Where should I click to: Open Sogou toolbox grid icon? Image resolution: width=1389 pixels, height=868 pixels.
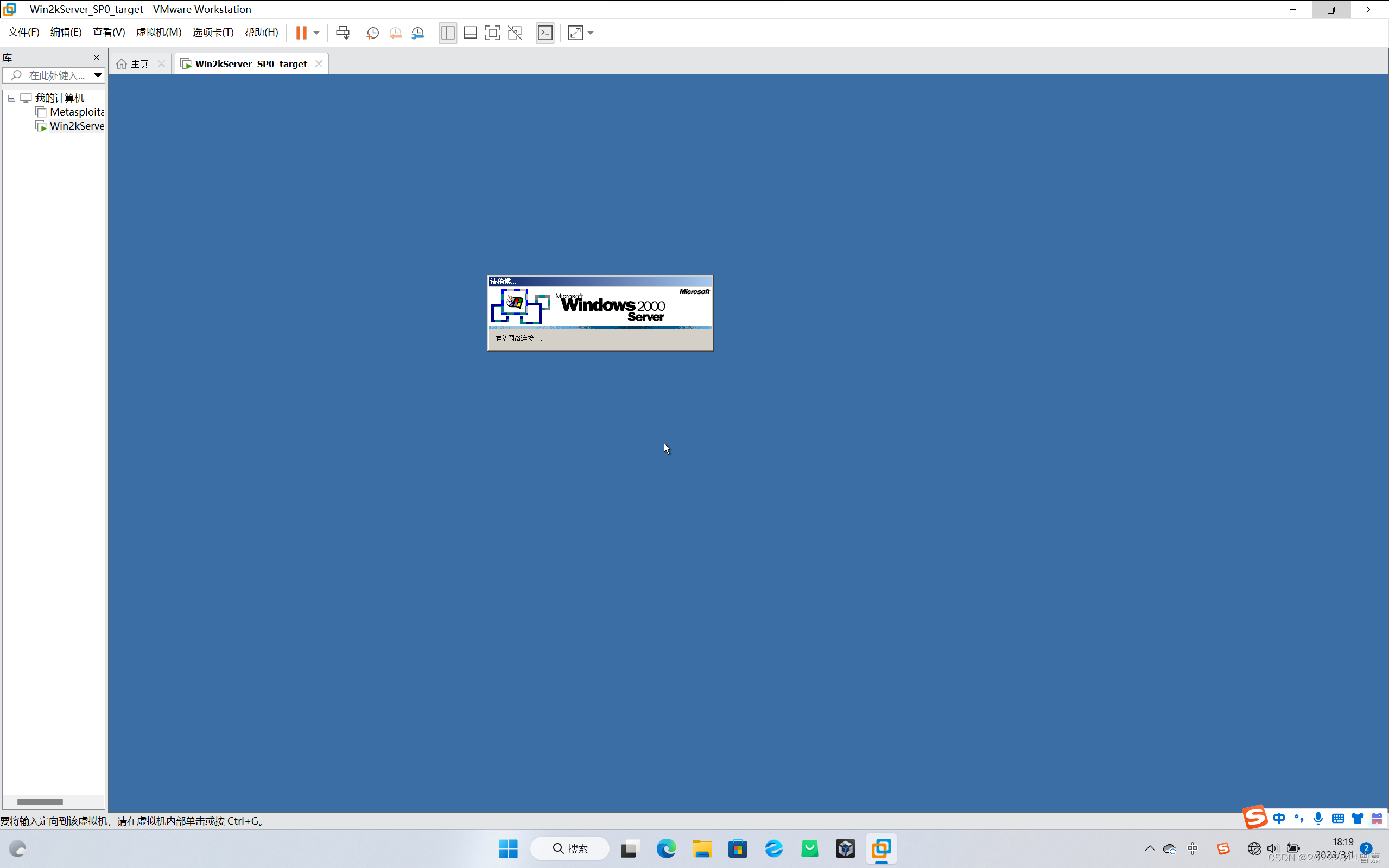[1377, 819]
